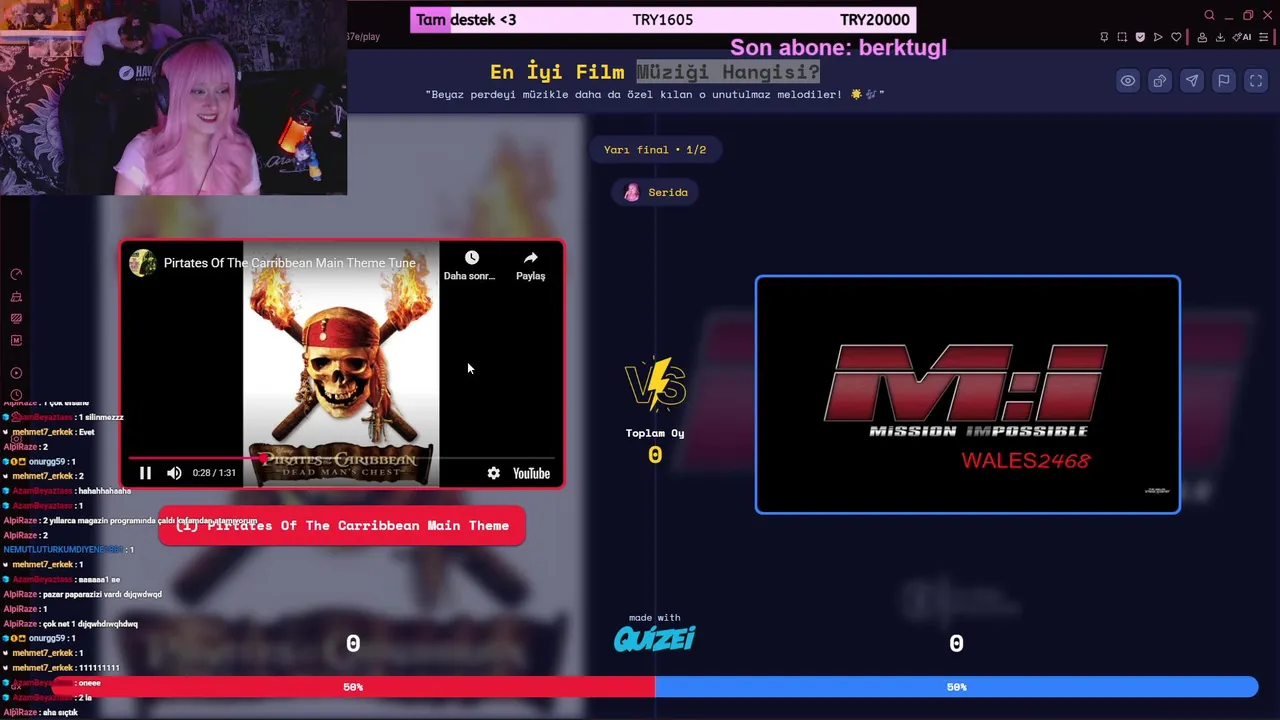This screenshot has height=720, width=1280.
Task: Click chat message 'hahahhahaaha'
Action: (68, 491)
